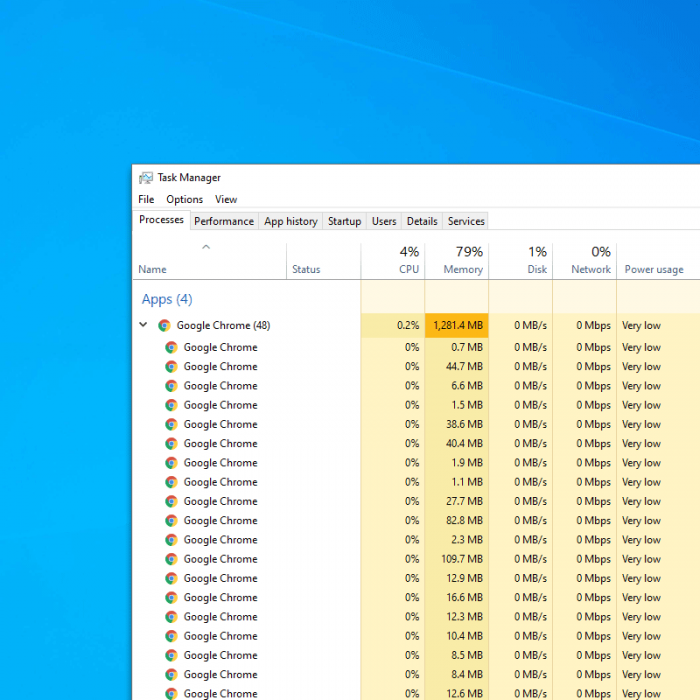Click the Task Manager title bar icon
This screenshot has height=700, width=700.
[x=146, y=178]
